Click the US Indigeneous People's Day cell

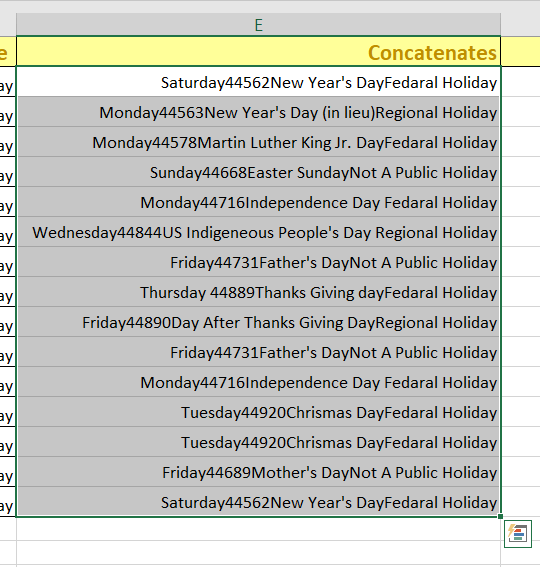(x=259, y=232)
